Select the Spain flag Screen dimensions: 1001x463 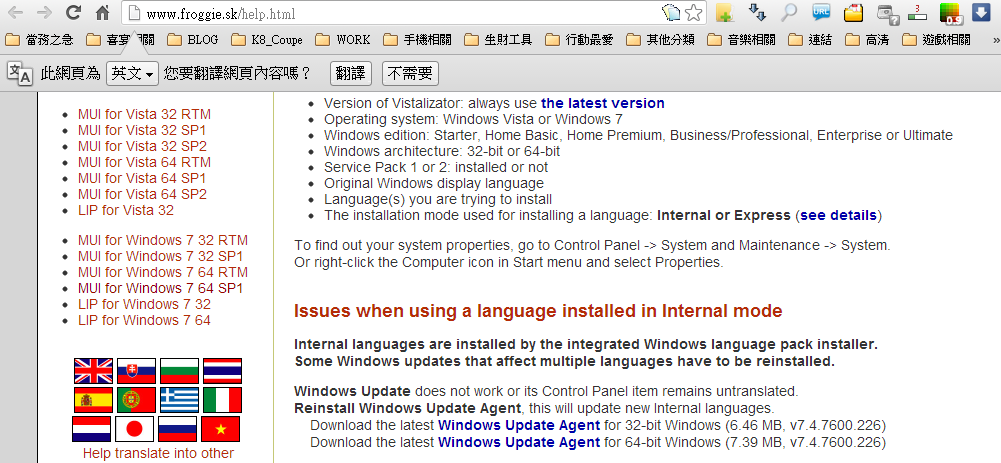(93, 400)
